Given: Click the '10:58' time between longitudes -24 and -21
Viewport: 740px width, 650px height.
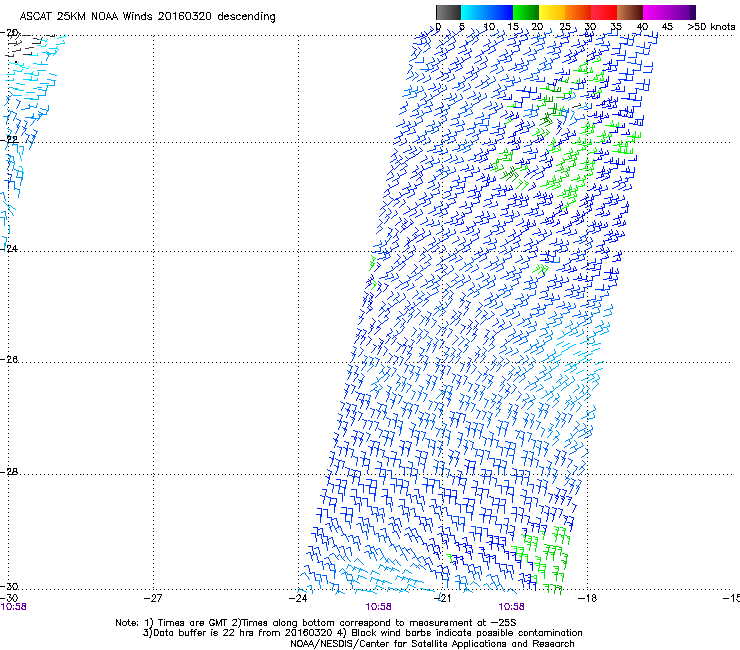Looking at the screenshot, I should 378,607.
